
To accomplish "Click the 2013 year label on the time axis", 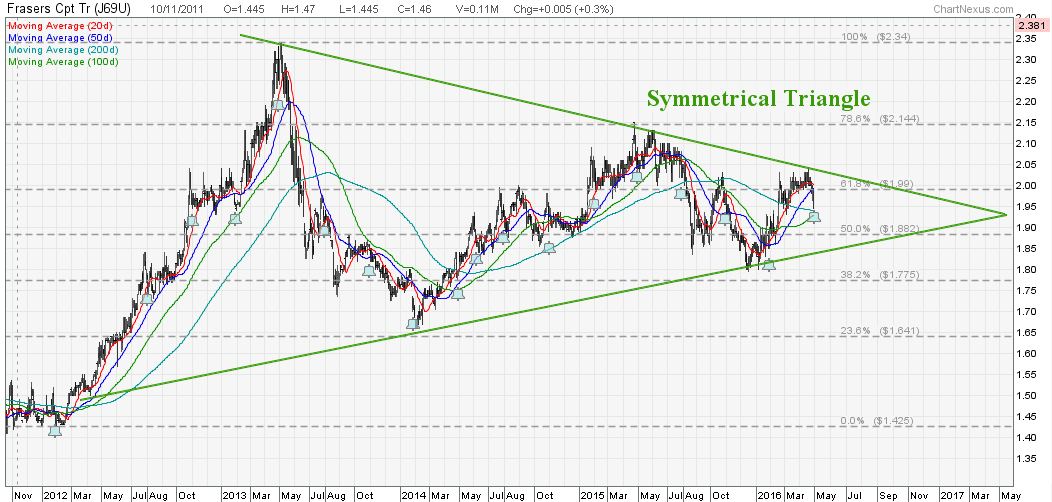I will pos(234,495).
